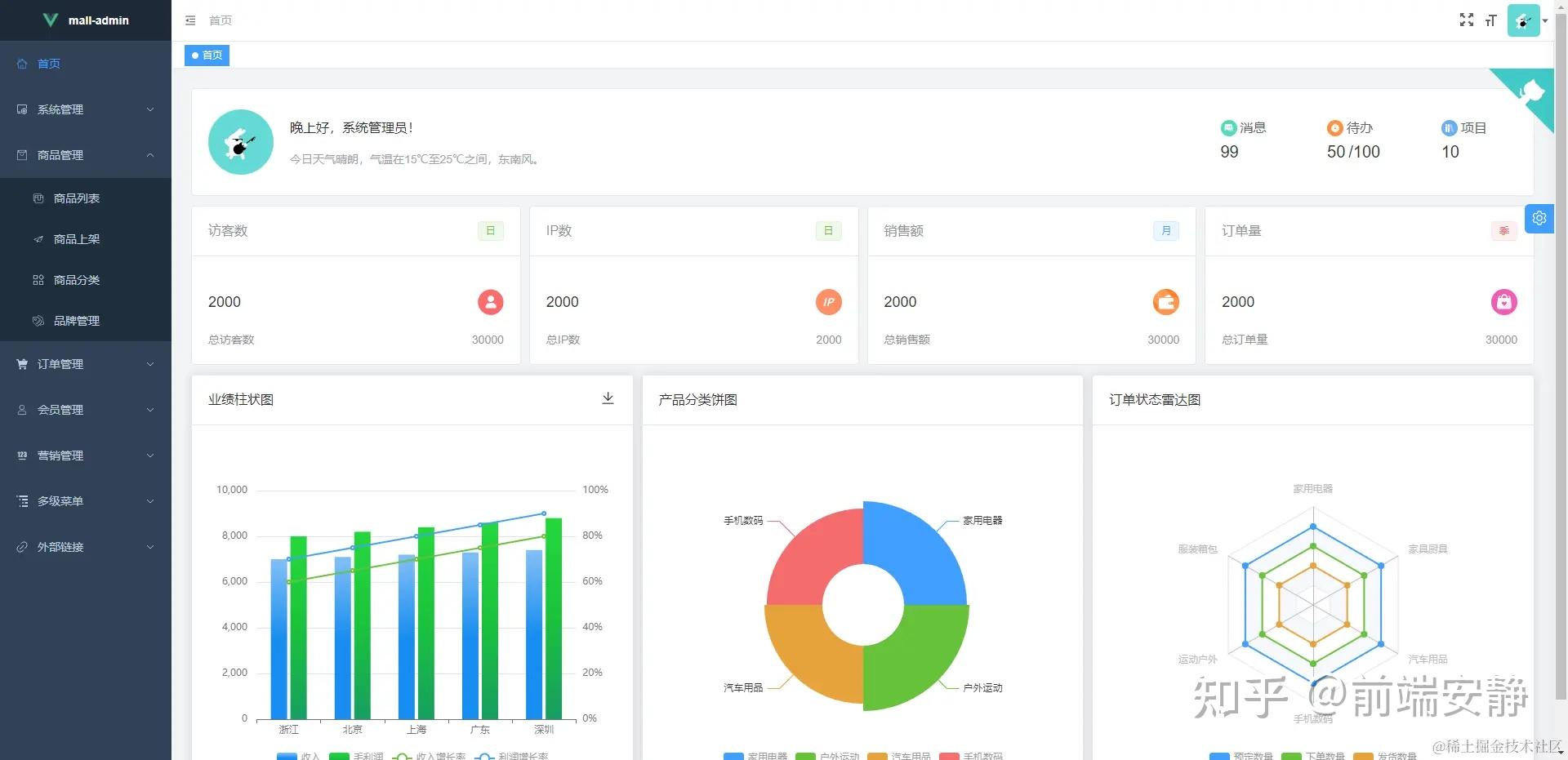This screenshot has height=760, width=1568.
Task: Toggle the 家用电器 pie legend item
Action: click(x=755, y=756)
